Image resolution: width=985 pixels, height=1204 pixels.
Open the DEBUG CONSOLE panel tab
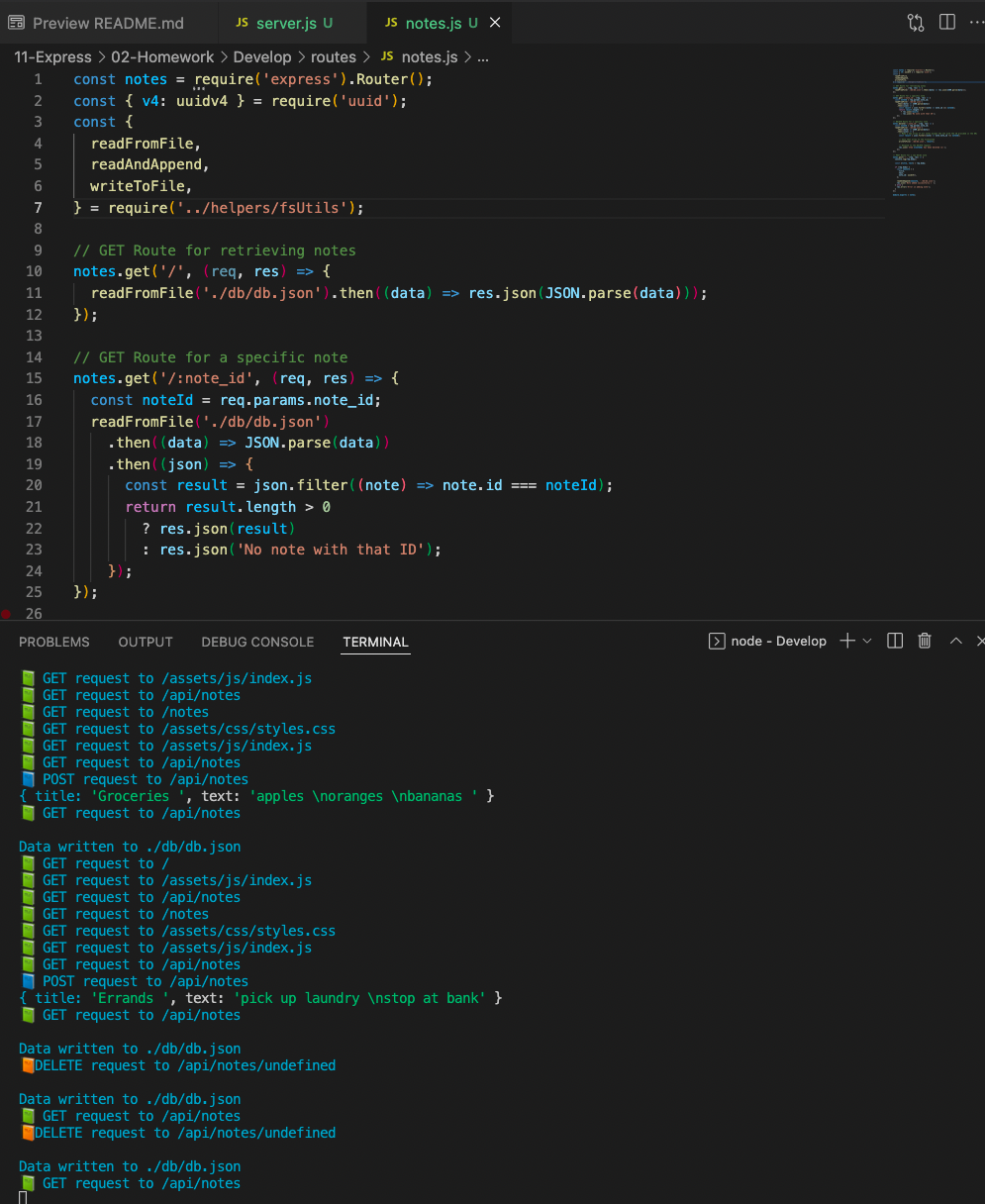[x=257, y=642]
